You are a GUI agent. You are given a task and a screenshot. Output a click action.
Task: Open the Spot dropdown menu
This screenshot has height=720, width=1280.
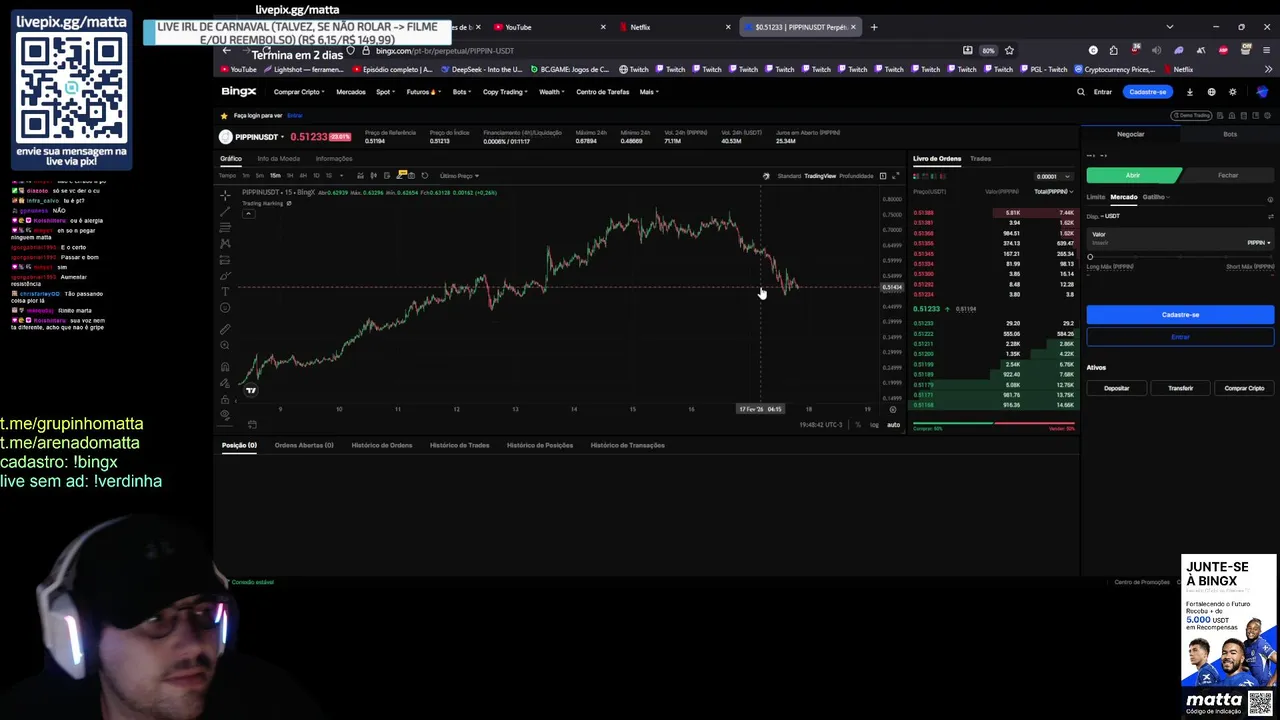pos(385,92)
